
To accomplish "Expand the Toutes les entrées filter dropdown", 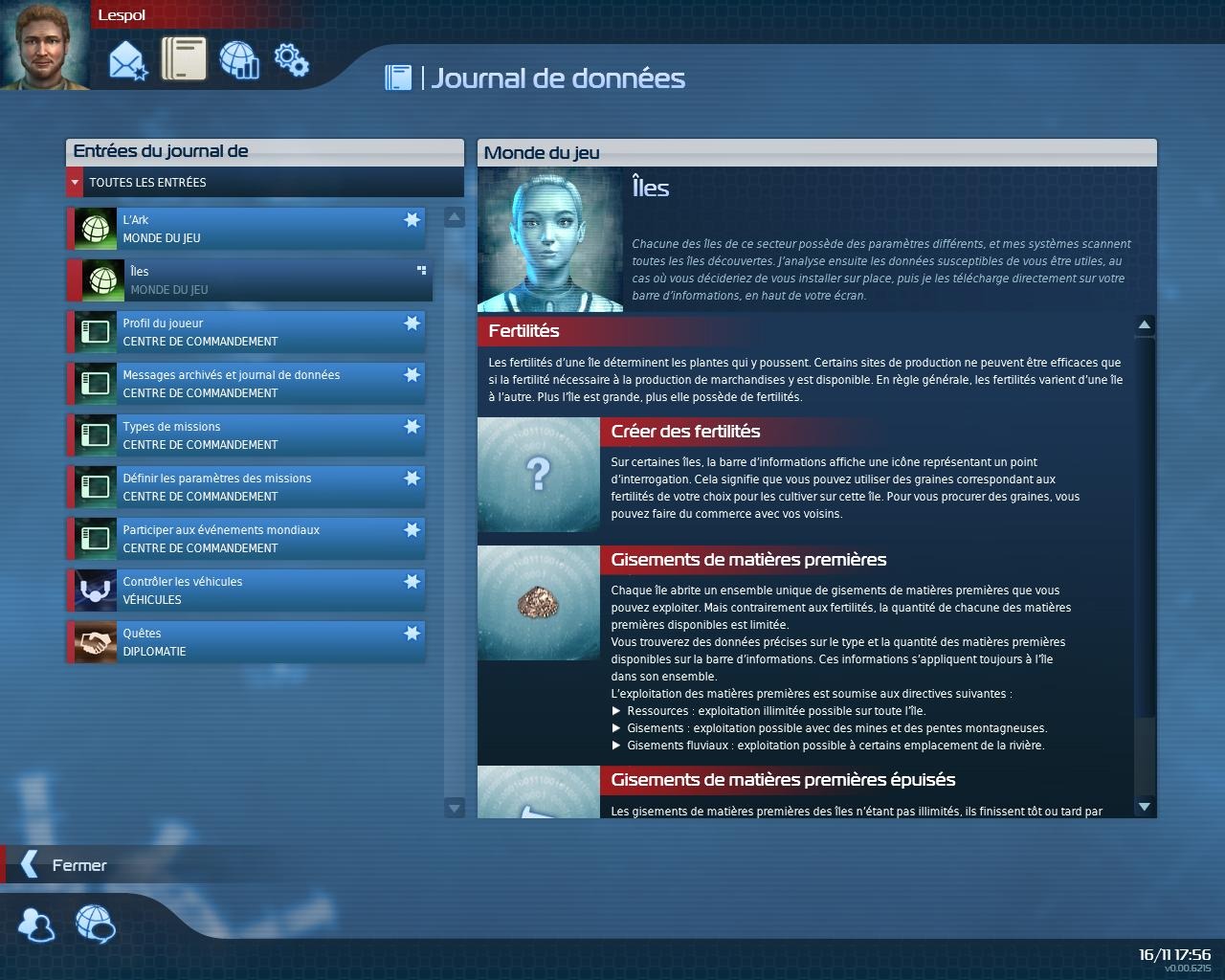I will point(76,182).
